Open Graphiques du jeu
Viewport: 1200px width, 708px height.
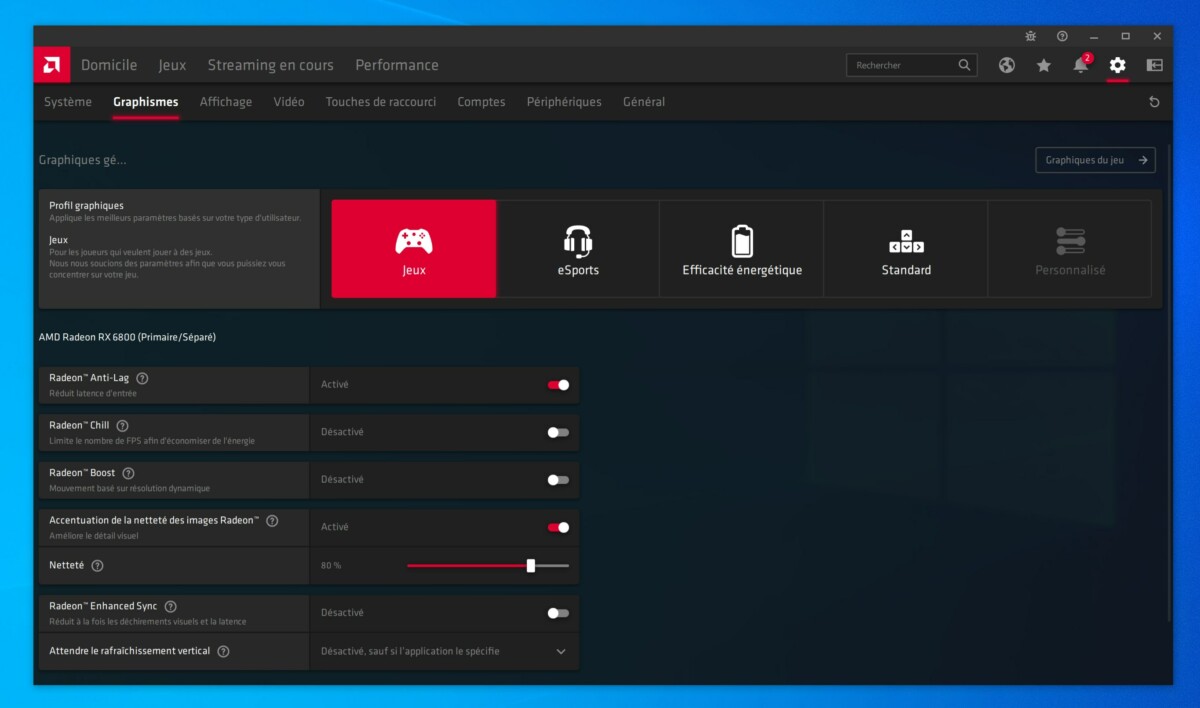tap(1095, 160)
